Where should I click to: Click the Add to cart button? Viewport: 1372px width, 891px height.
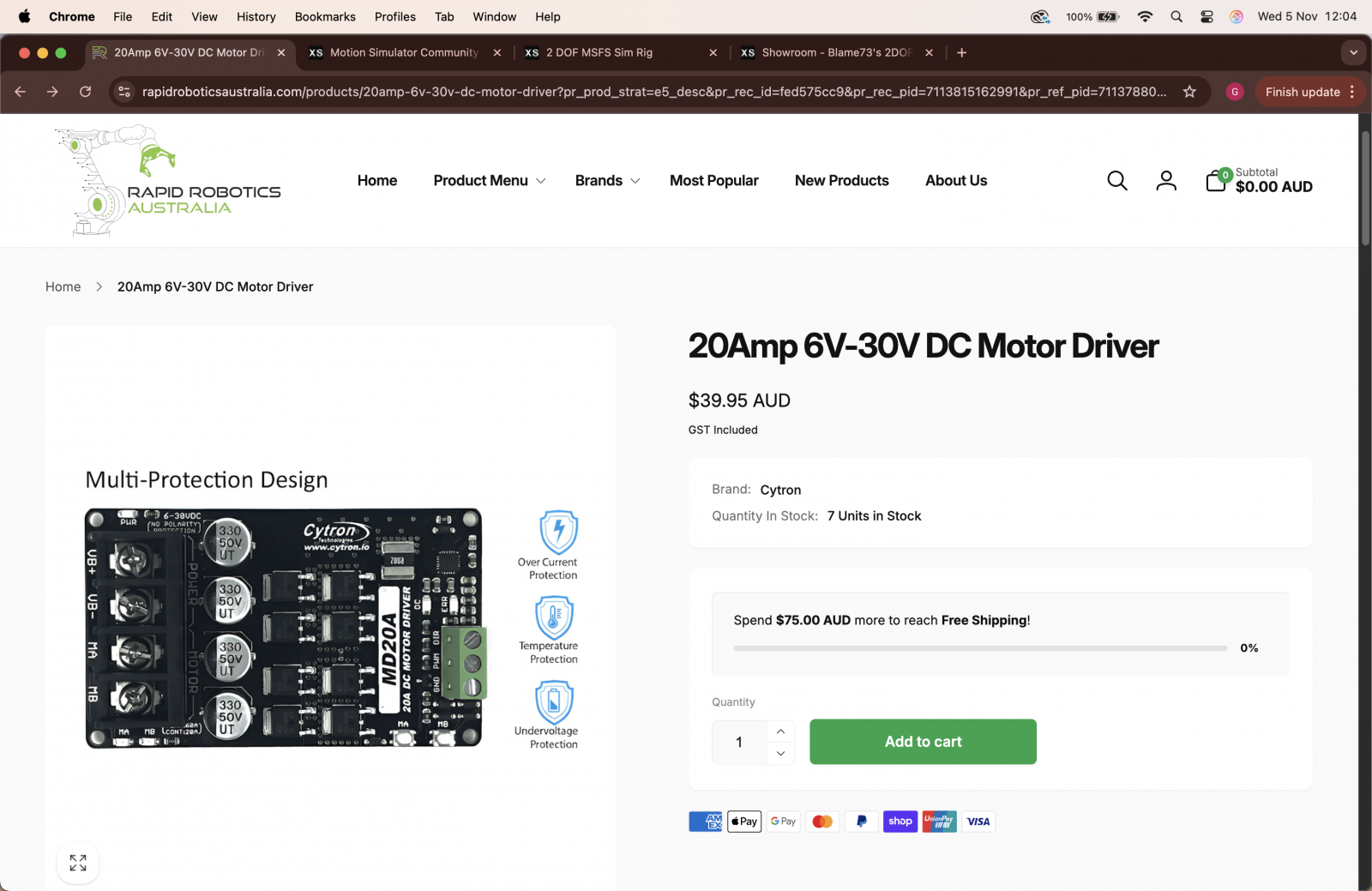(923, 742)
